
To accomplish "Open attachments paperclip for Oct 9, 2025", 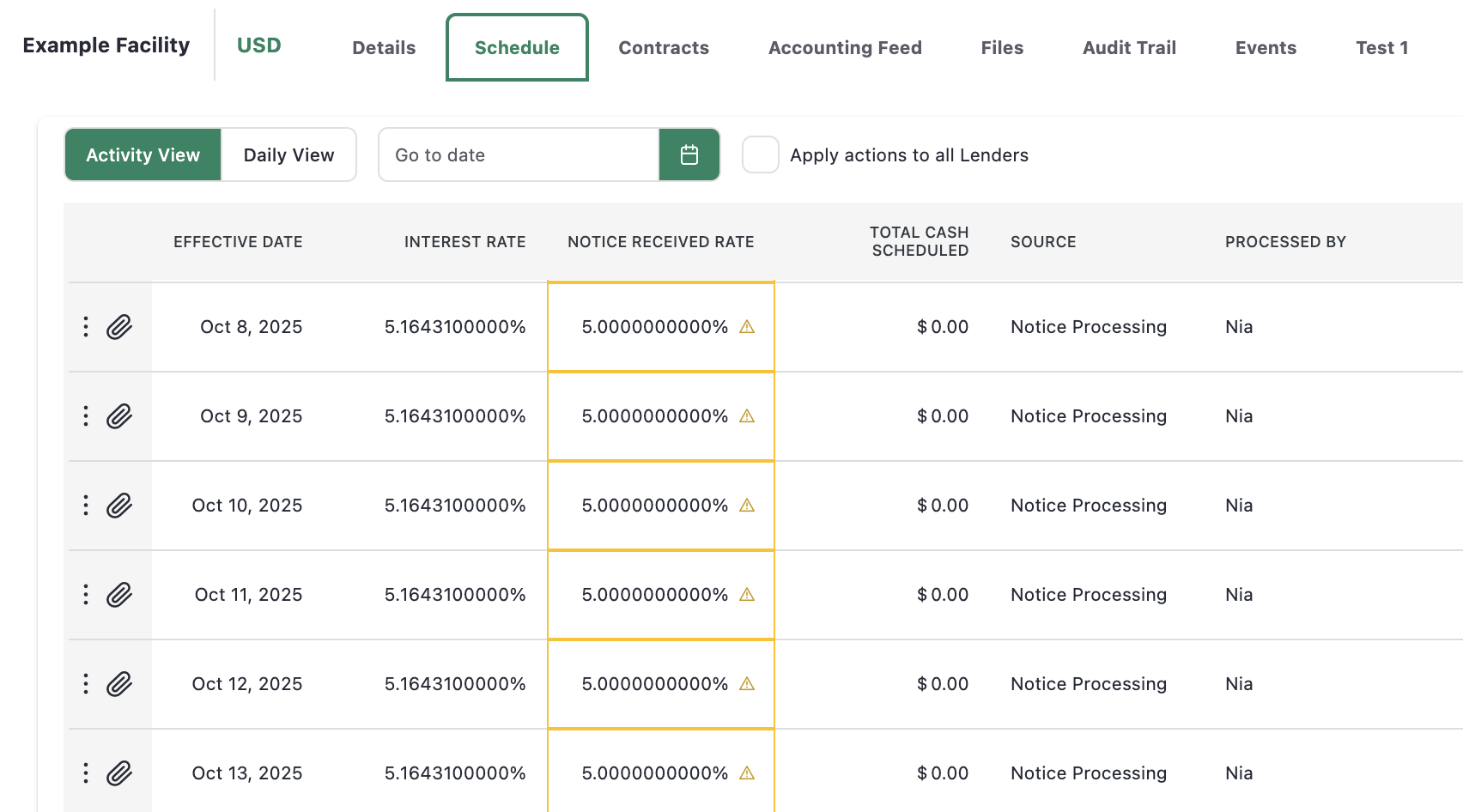I will pyautogui.click(x=119, y=416).
